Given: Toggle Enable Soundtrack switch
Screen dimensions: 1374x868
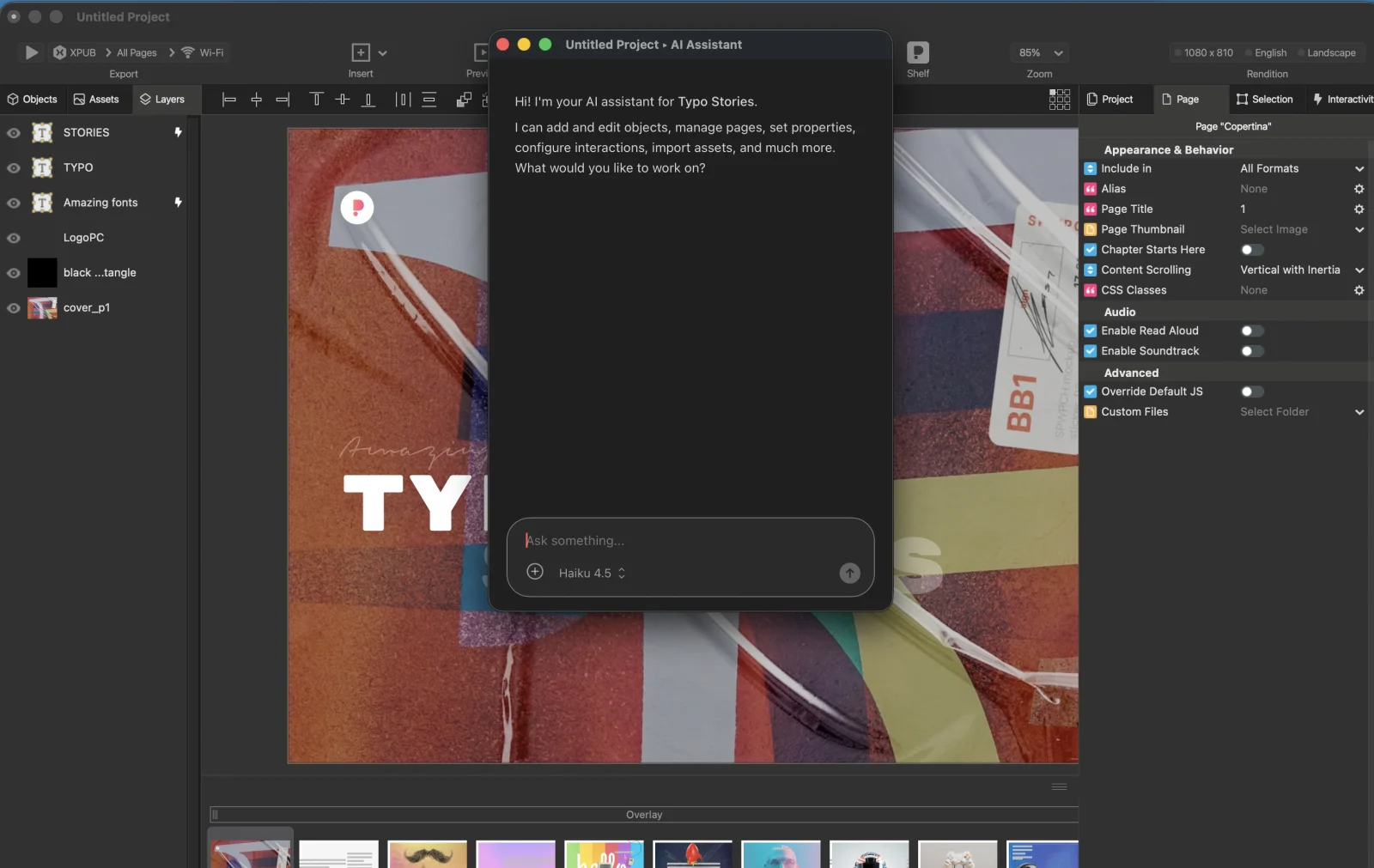Looking at the screenshot, I should pos(1252,351).
